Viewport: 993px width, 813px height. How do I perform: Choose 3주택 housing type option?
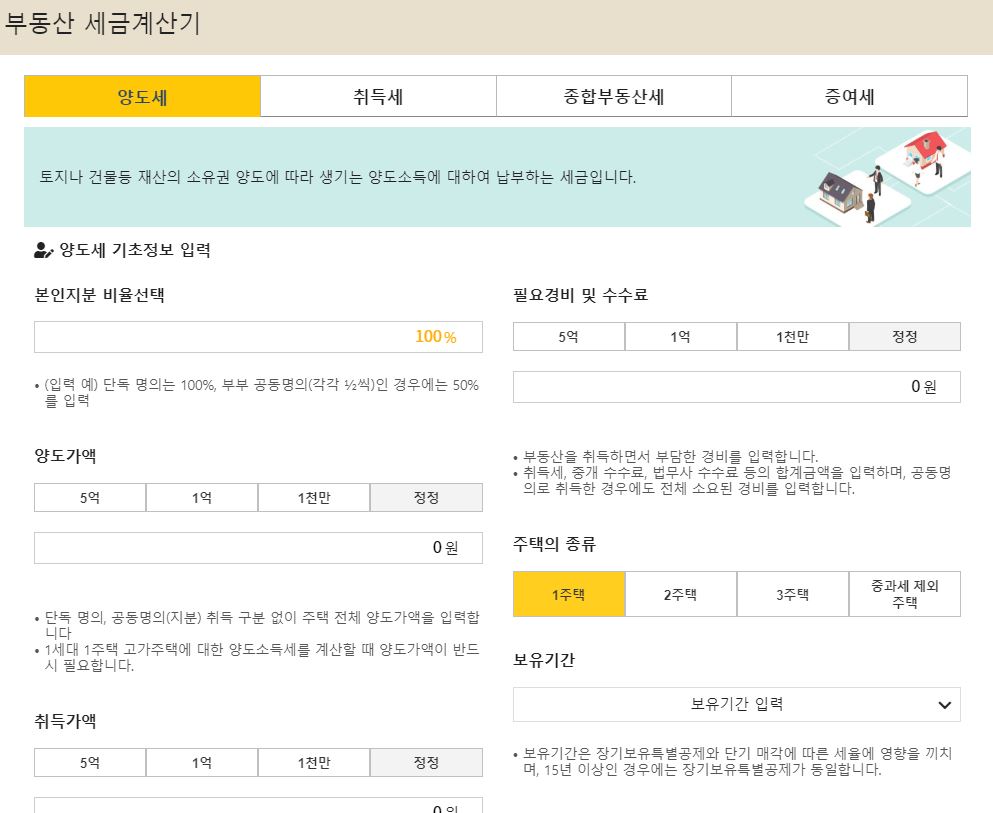pyautogui.click(x=793, y=594)
